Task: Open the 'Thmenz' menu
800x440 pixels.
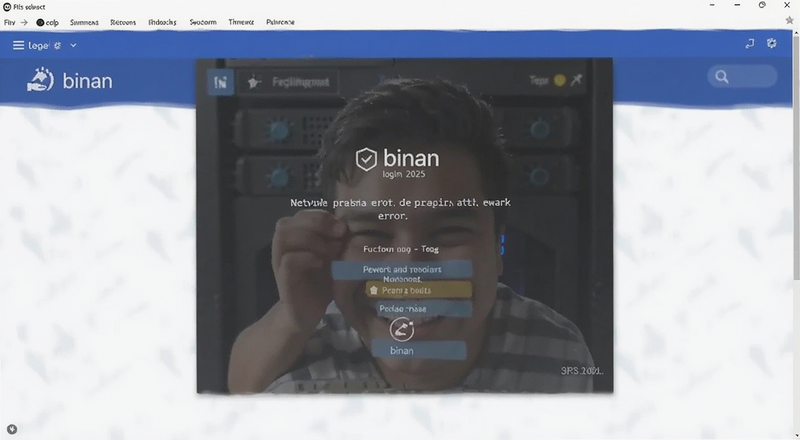Action: 241,22
